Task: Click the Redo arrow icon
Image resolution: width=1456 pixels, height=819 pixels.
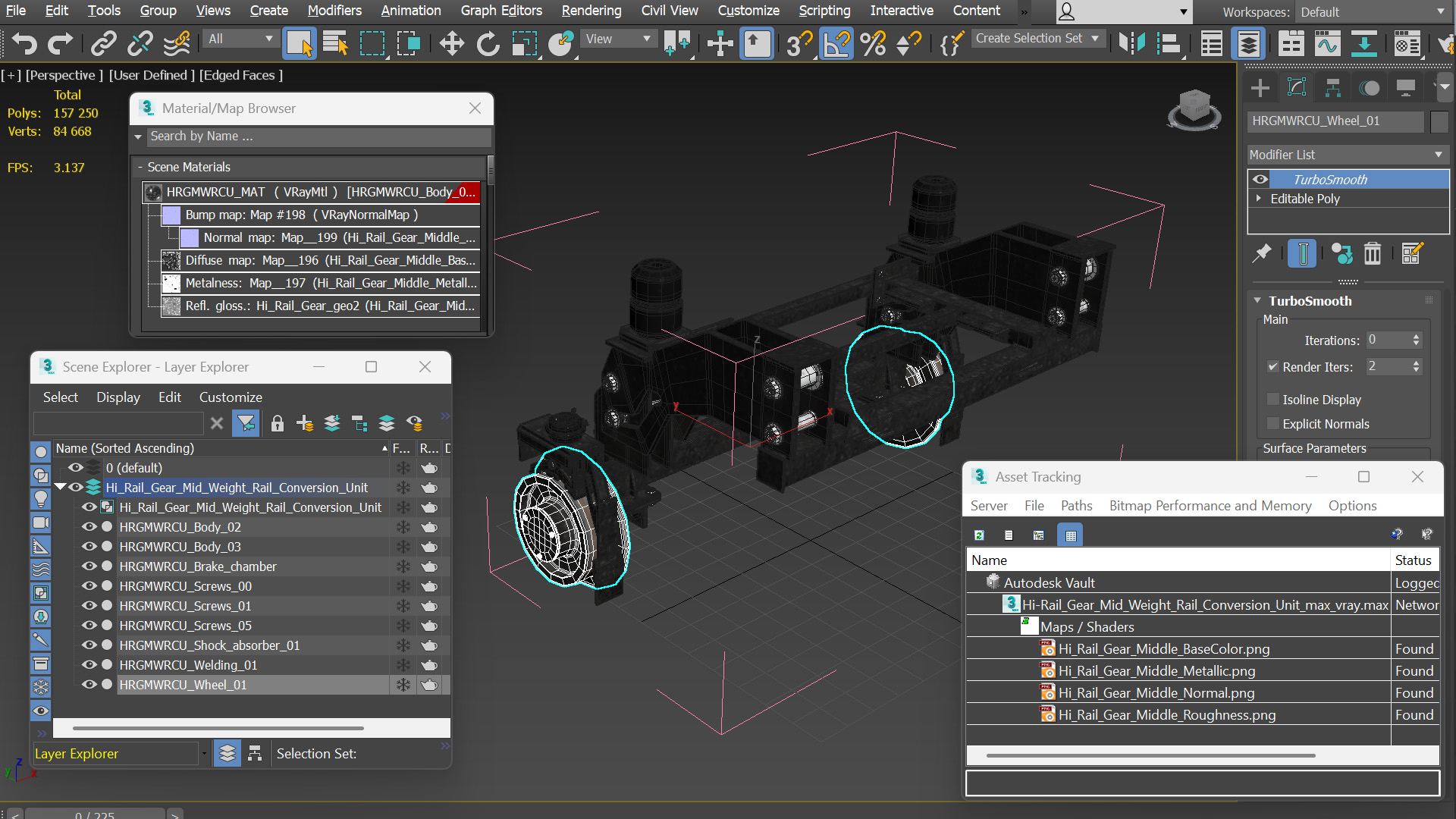Action: 61,43
